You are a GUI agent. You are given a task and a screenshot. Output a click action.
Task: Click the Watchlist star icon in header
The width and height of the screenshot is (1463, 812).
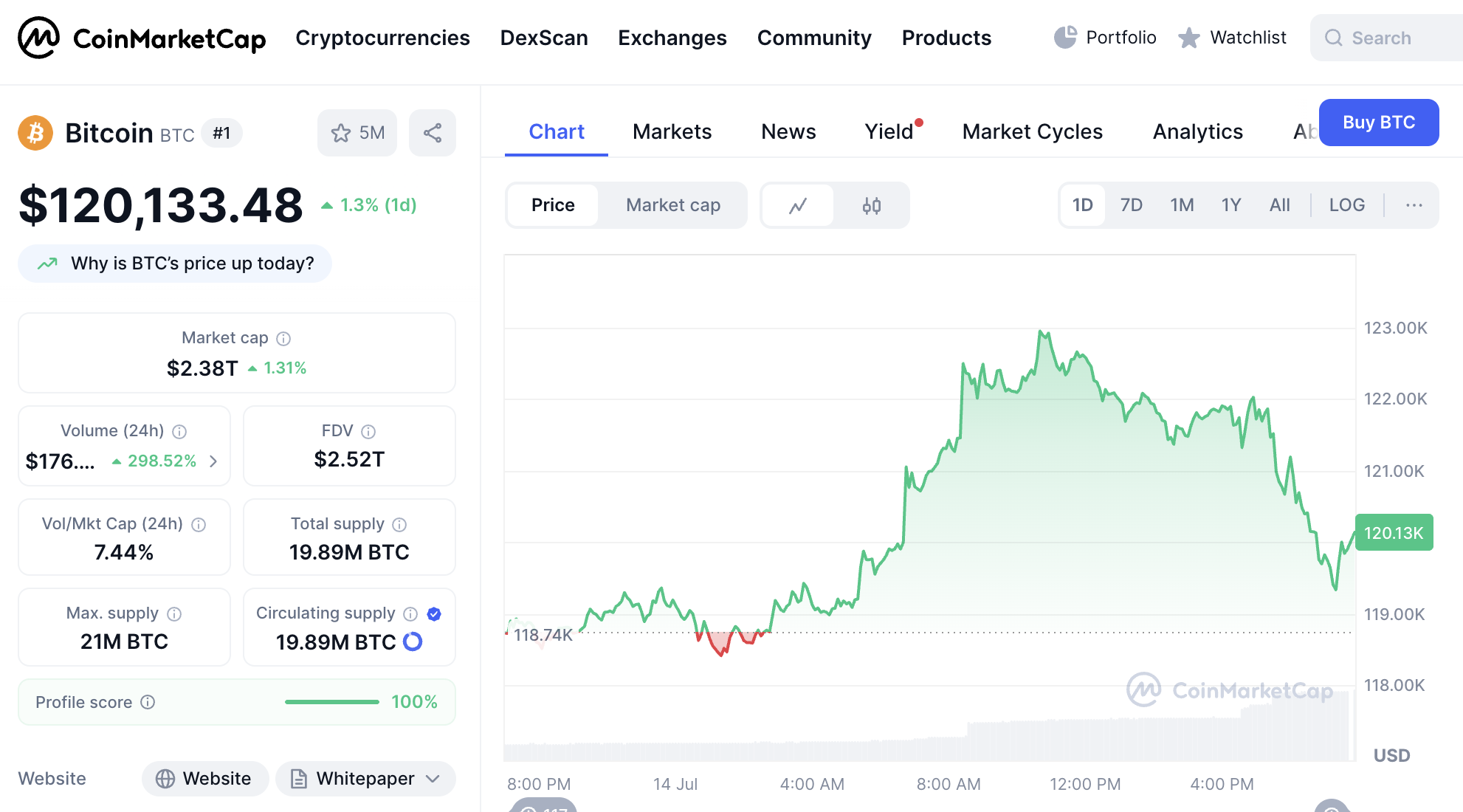pos(1188,38)
